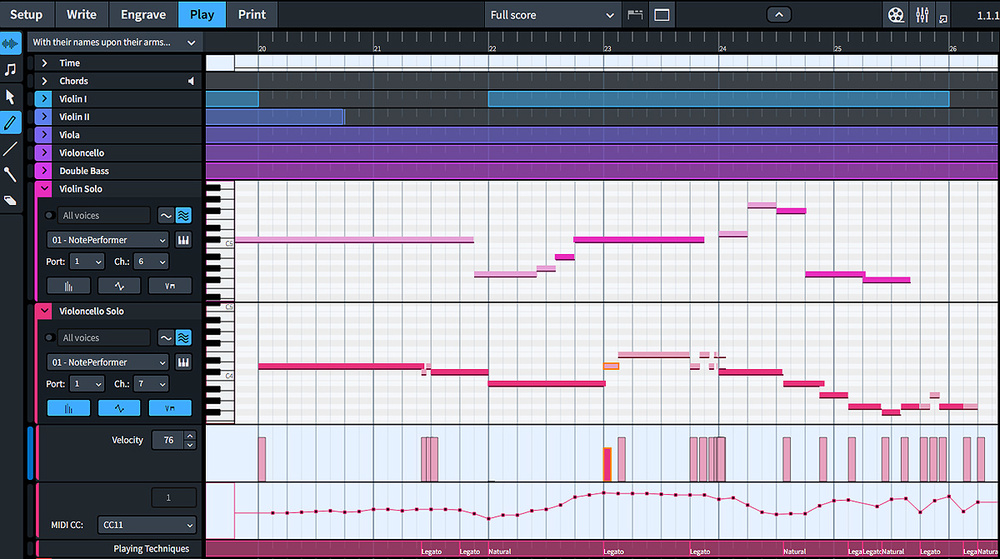Open the Full score layout dropdown
Viewport: 1000px width, 559px height.
552,15
